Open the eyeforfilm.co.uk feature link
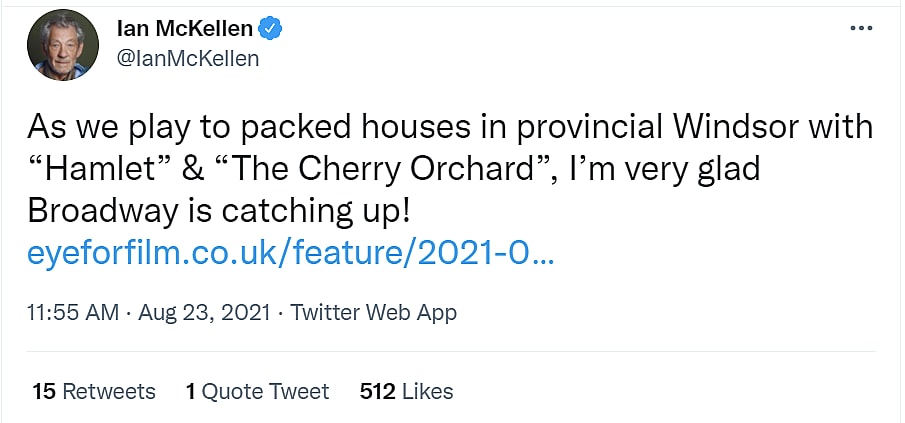Viewport: 905px width, 423px height. (291, 254)
